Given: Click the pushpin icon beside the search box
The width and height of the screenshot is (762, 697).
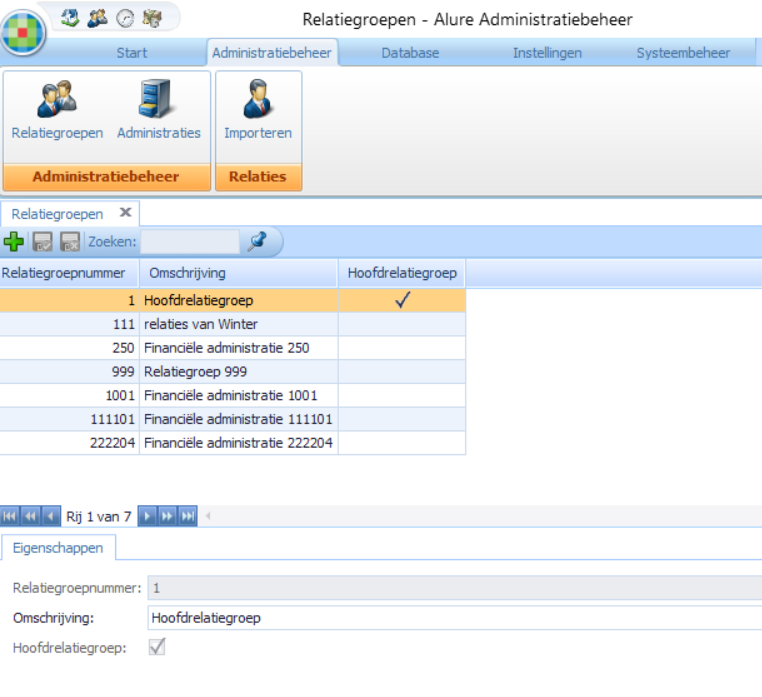Looking at the screenshot, I should click(258, 241).
